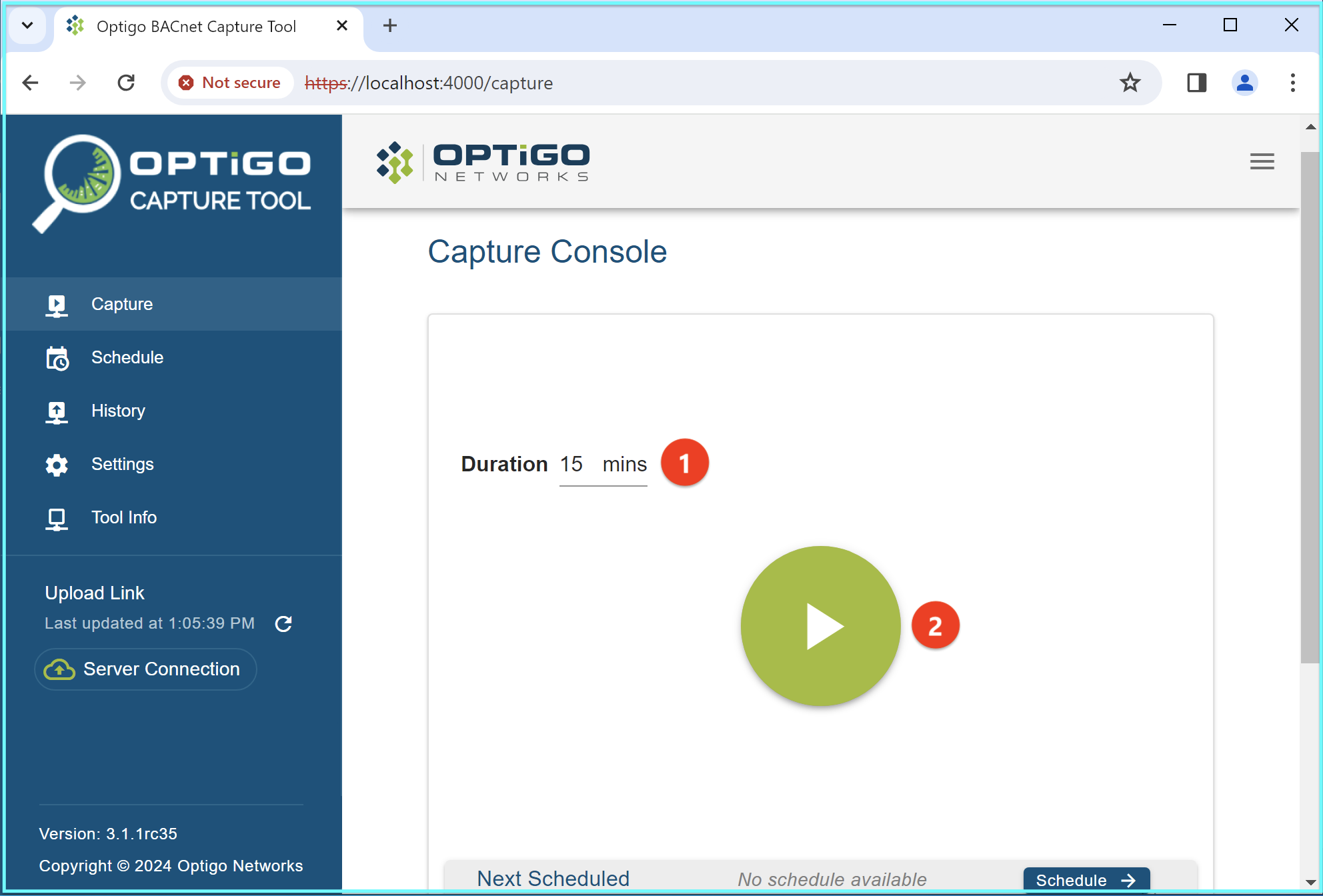Open the browser profile avatar
Viewport: 1323px width, 896px height.
point(1244,83)
